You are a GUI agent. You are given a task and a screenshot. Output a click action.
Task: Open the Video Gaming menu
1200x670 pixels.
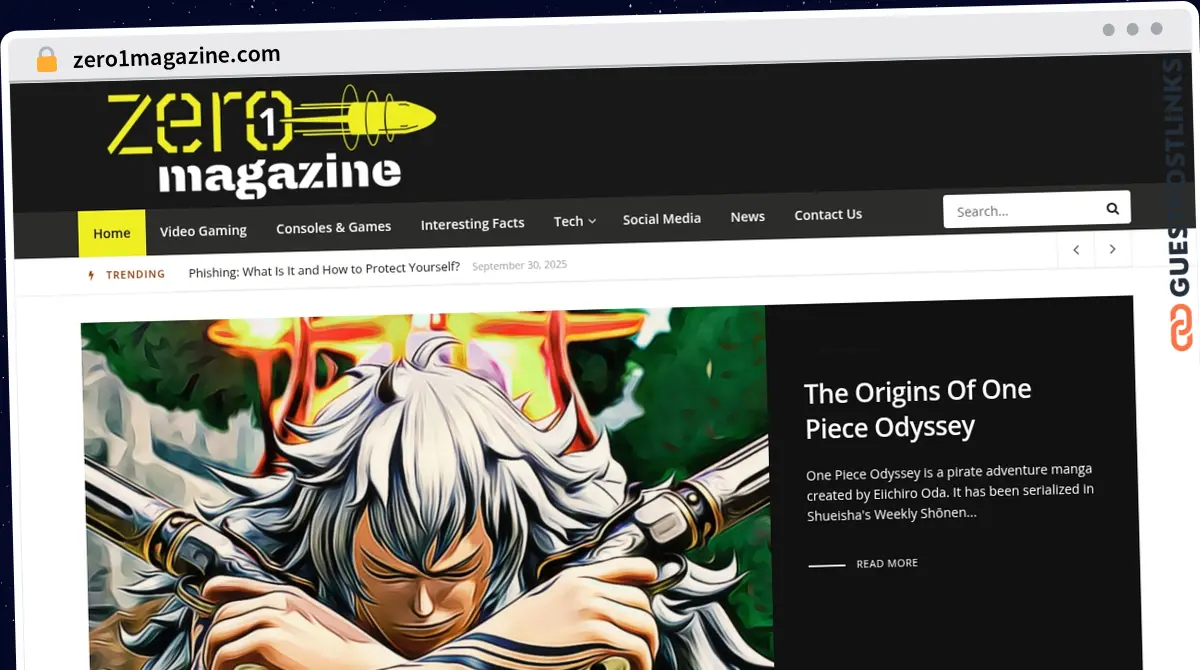(x=203, y=230)
